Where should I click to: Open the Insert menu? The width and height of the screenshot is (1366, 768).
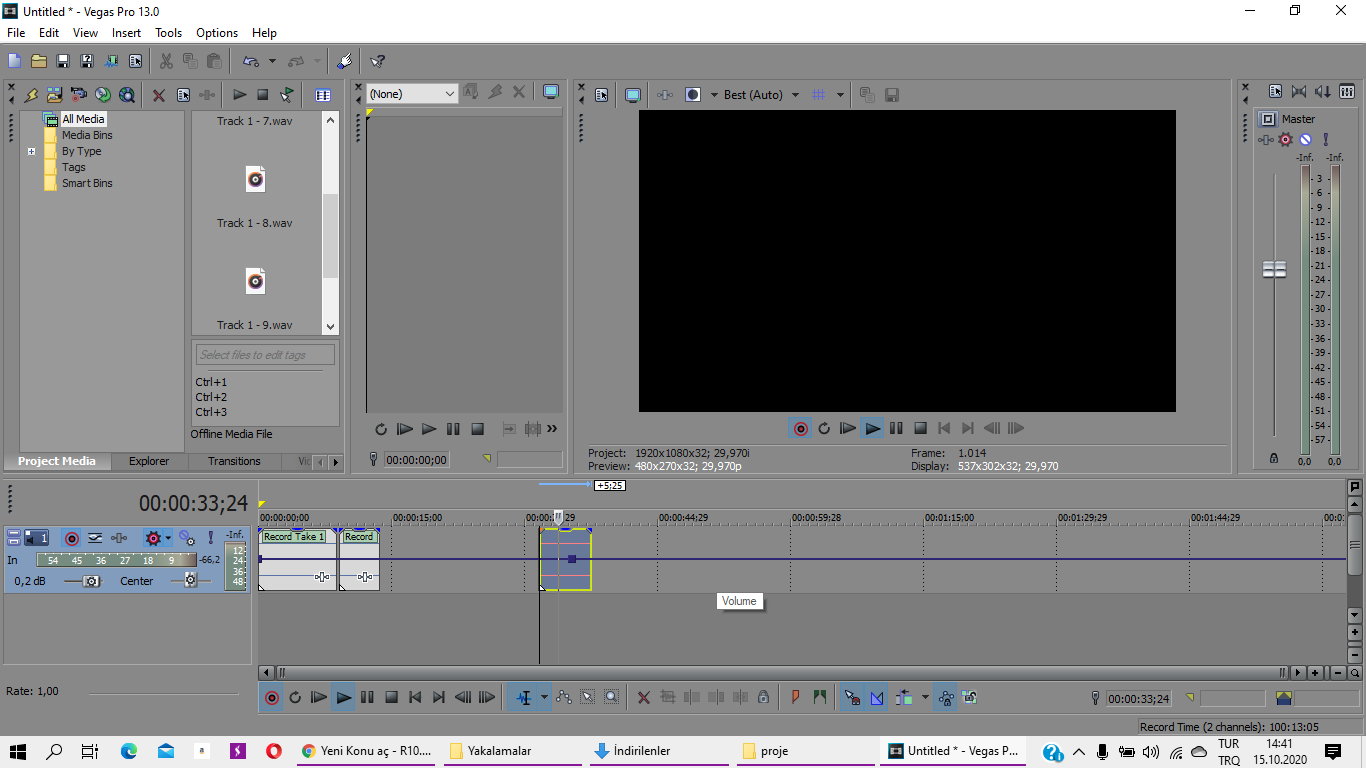(127, 33)
